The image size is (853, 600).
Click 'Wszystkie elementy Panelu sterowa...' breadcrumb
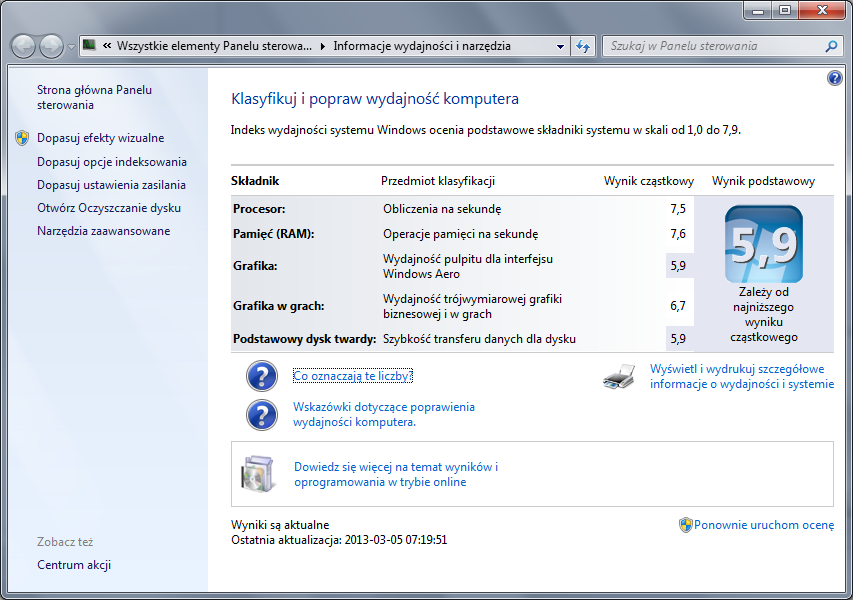pyautogui.click(x=214, y=46)
